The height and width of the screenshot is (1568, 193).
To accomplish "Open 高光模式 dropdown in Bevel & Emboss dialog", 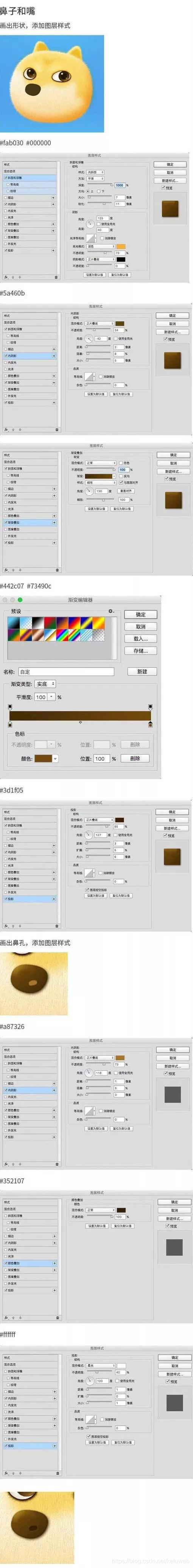I will pyautogui.click(x=101, y=246).
